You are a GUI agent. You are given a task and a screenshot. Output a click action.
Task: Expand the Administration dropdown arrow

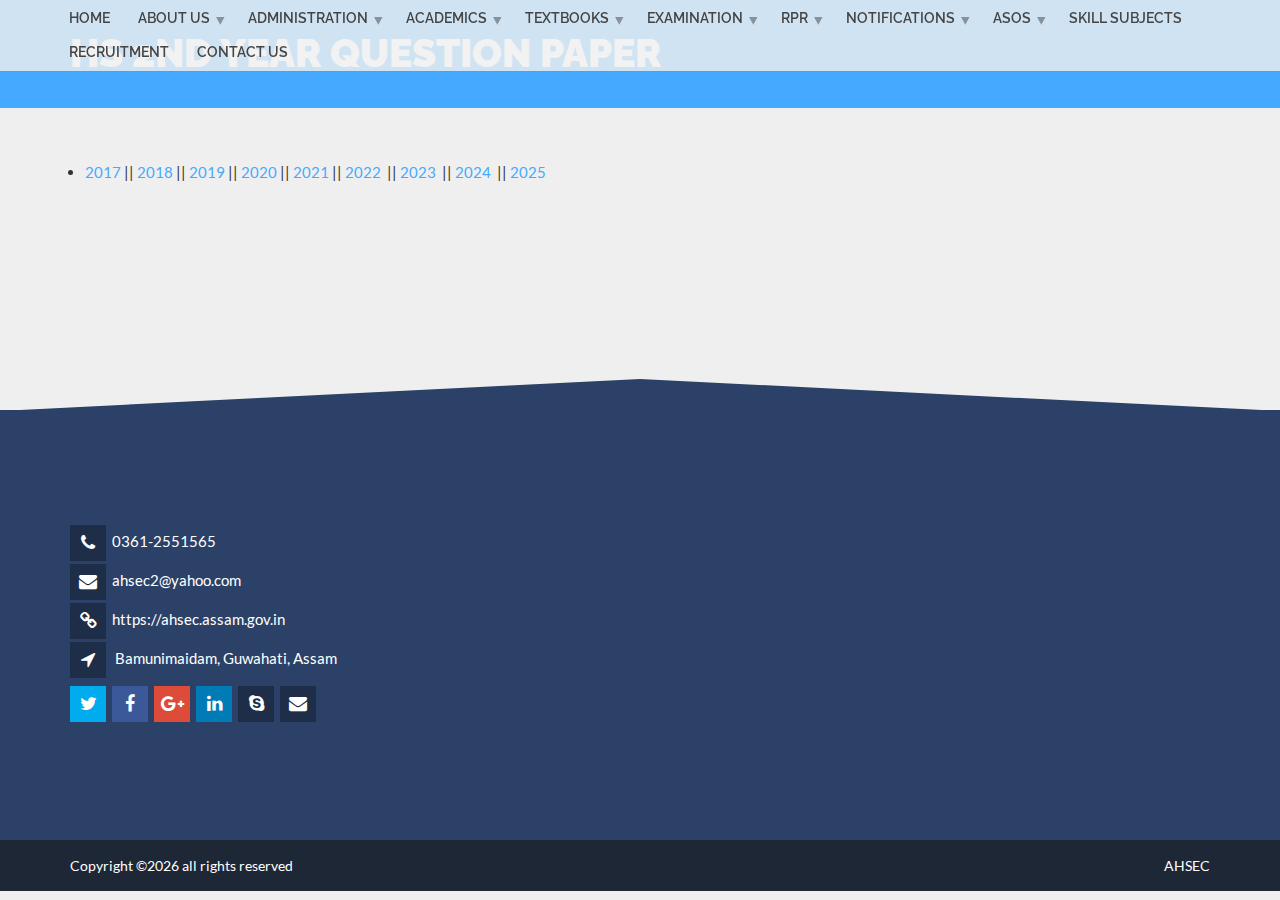click(378, 20)
